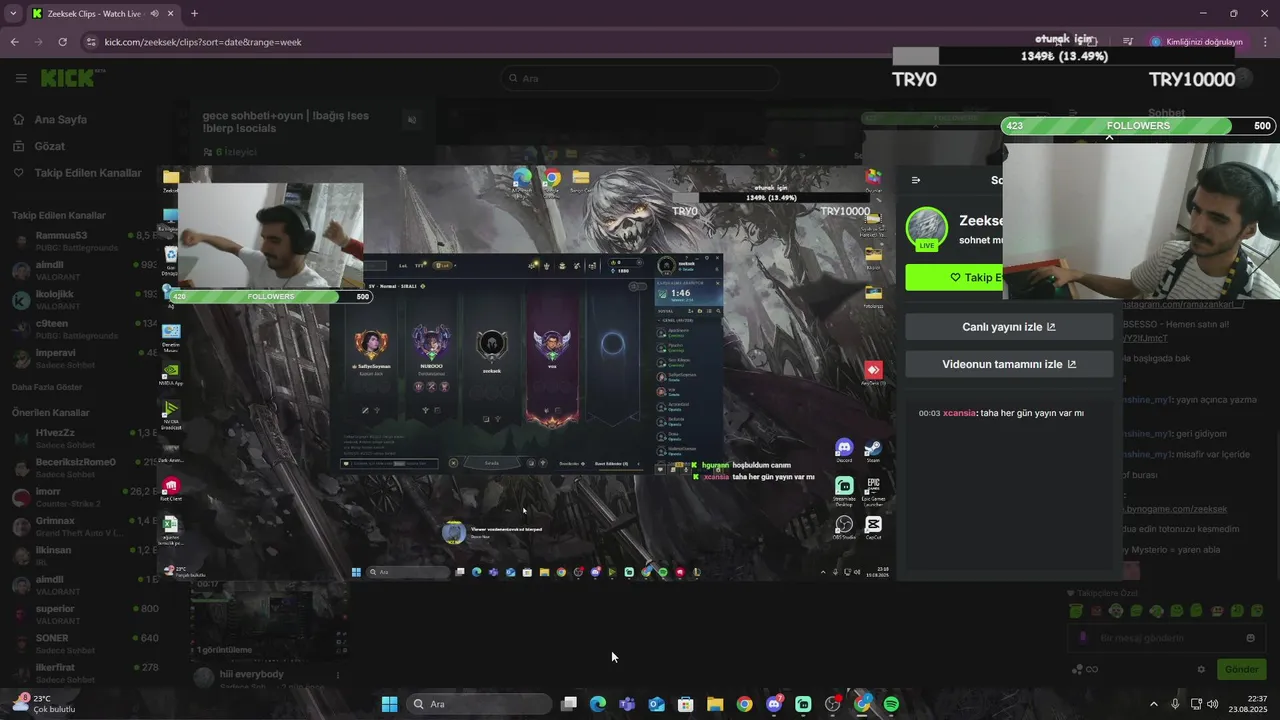Open taskbar volume control
Viewport: 1280px width, 720px height.
[x=1212, y=704]
